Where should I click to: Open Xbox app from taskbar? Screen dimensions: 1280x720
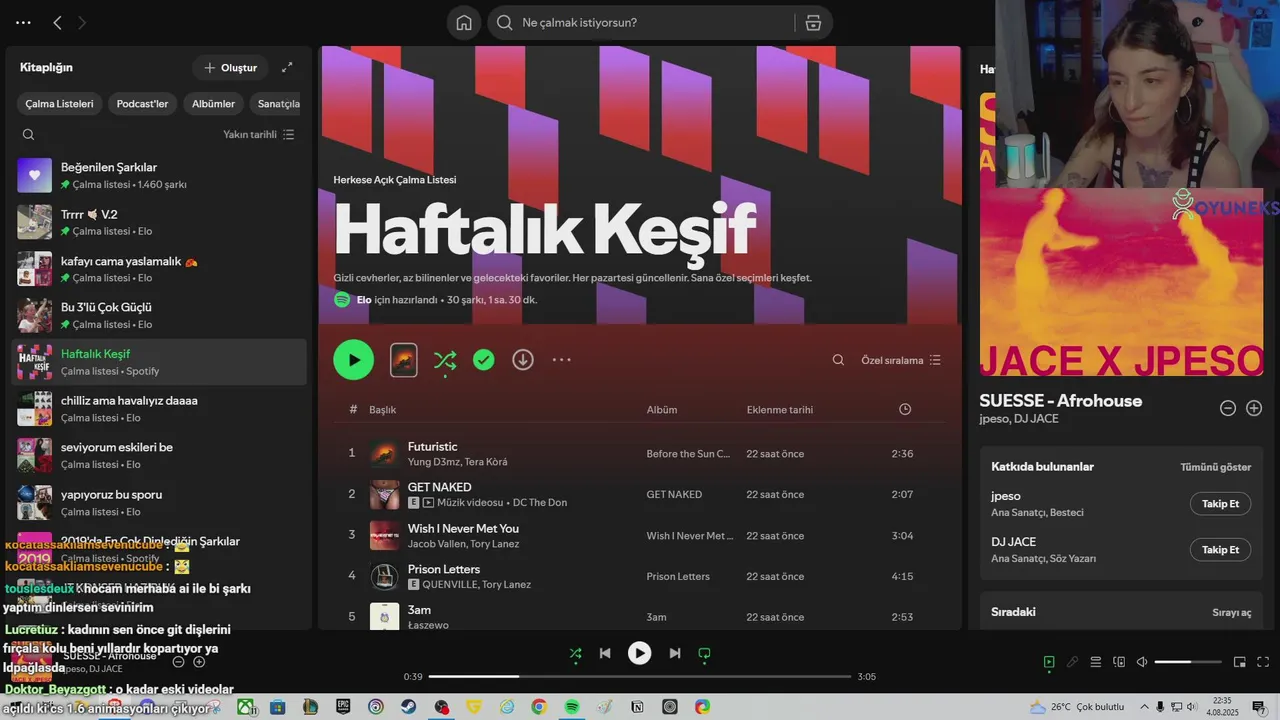[x=245, y=707]
